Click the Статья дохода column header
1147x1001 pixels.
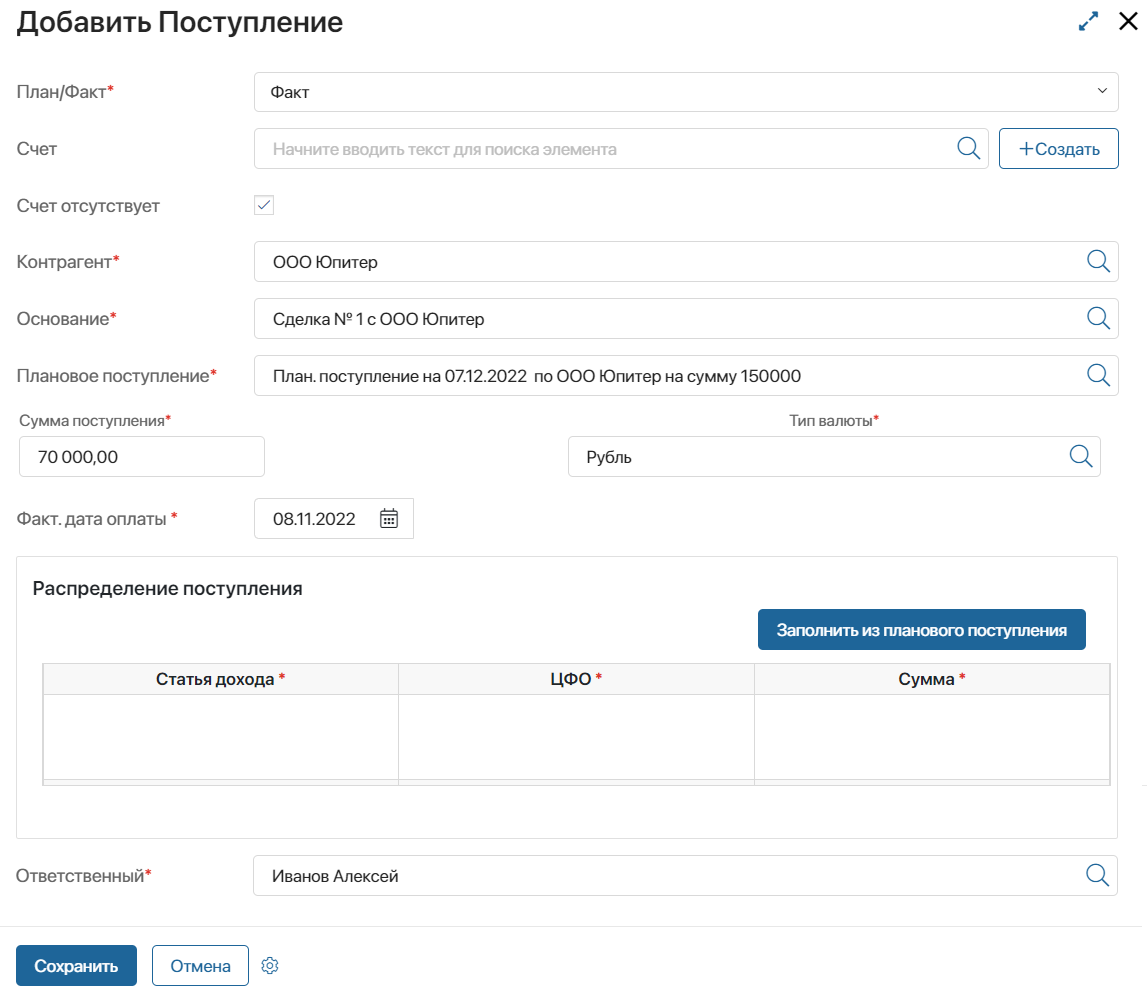[x=220, y=679]
